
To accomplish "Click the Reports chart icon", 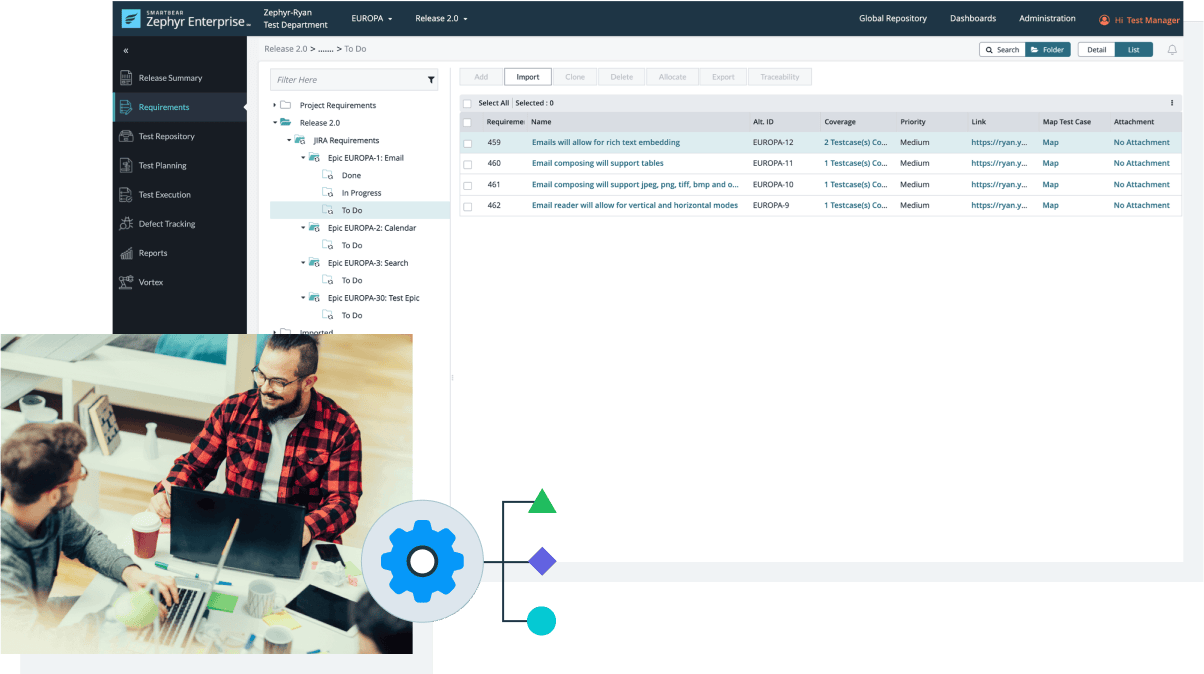I will [126, 253].
